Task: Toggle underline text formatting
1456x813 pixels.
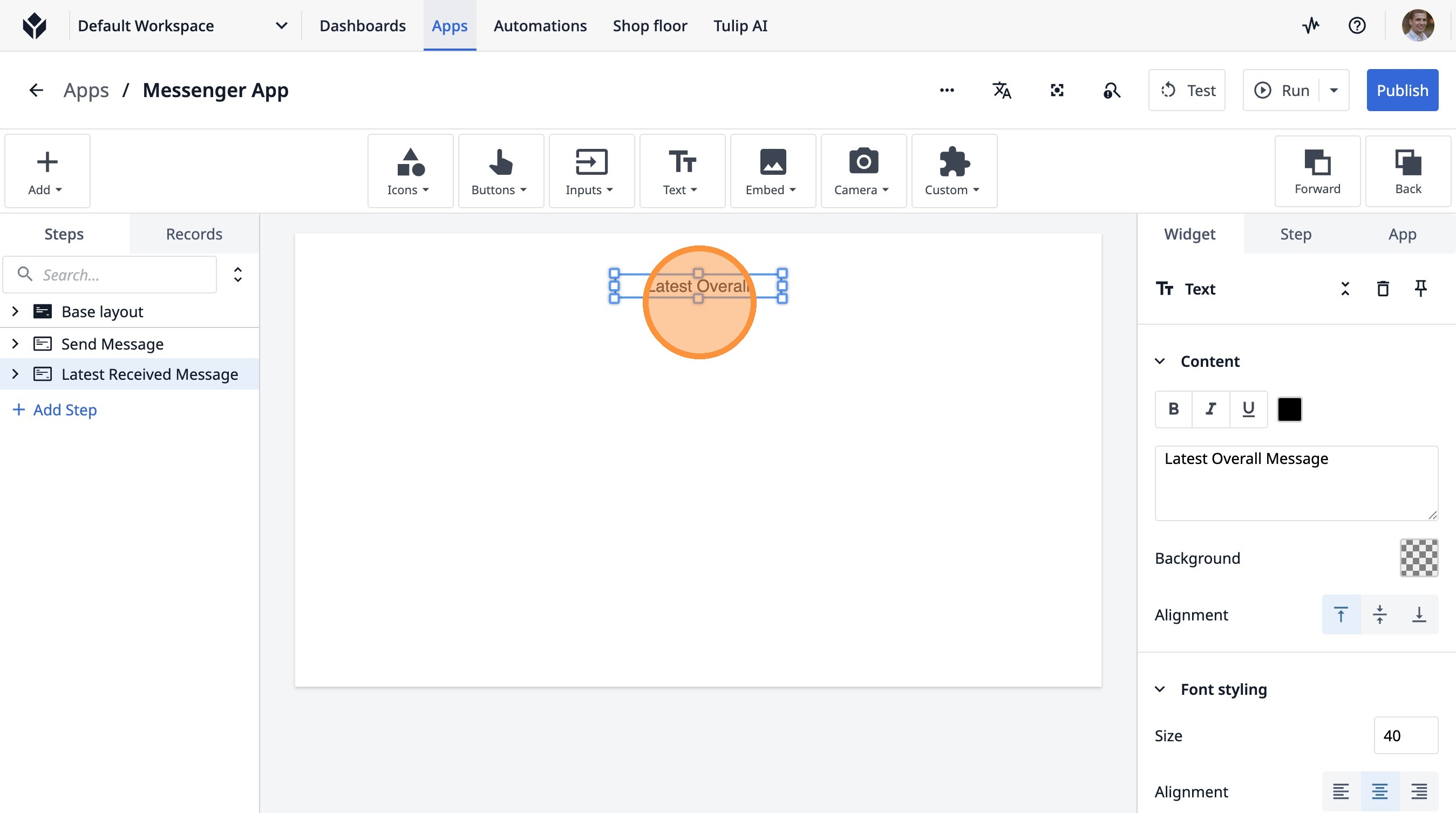Action: click(x=1248, y=409)
